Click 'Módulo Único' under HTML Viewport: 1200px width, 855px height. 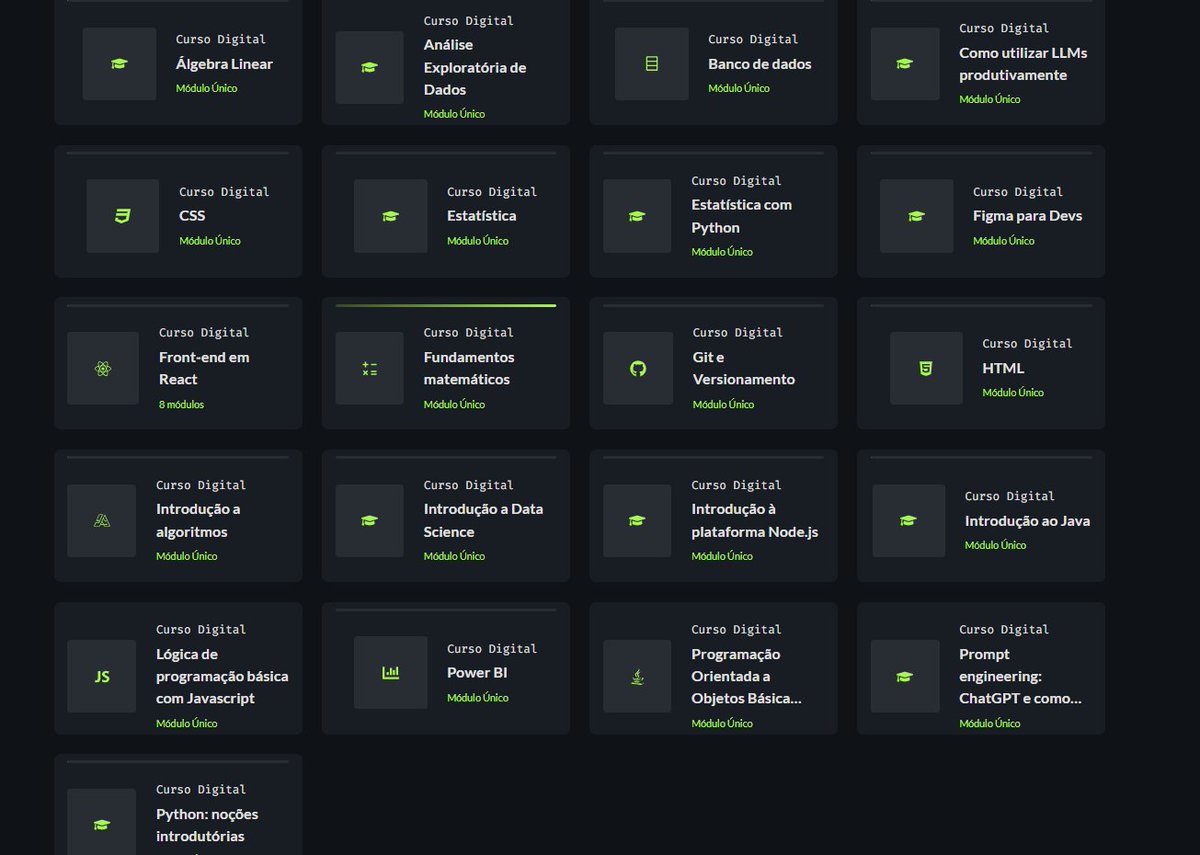pos(1013,393)
